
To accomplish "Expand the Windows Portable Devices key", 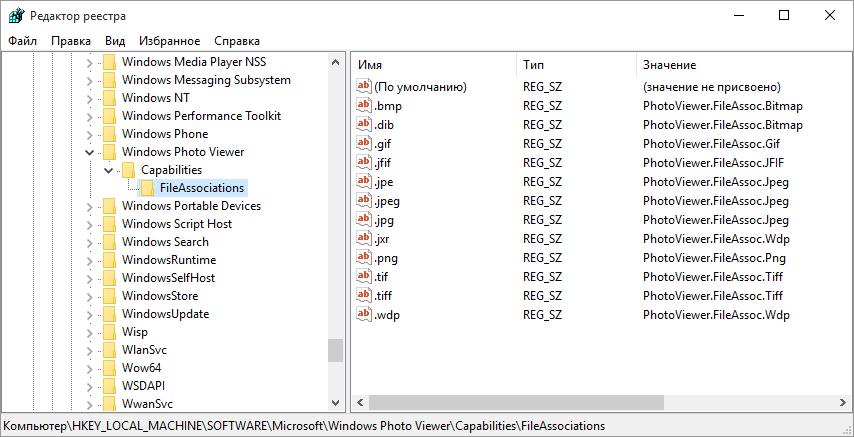I will point(90,206).
